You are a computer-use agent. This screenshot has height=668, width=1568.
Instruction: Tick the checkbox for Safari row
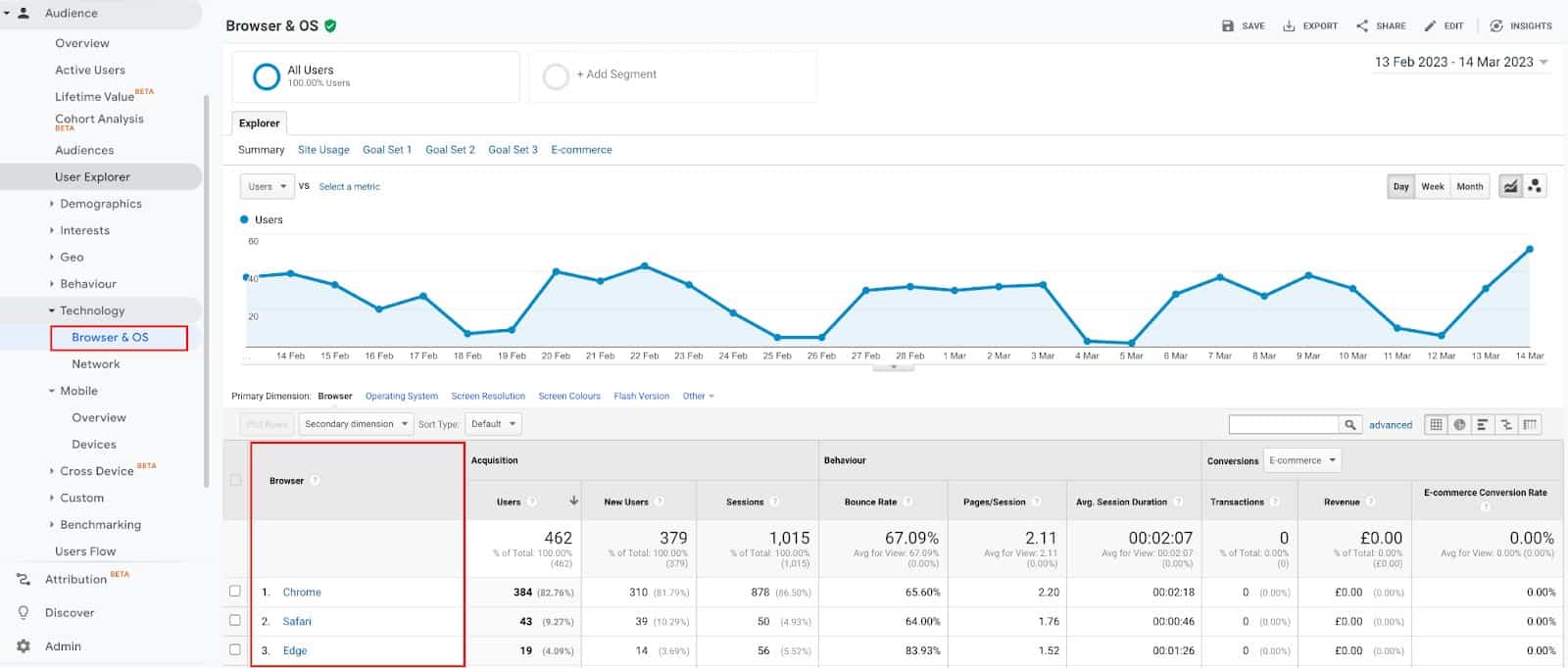tap(235, 620)
